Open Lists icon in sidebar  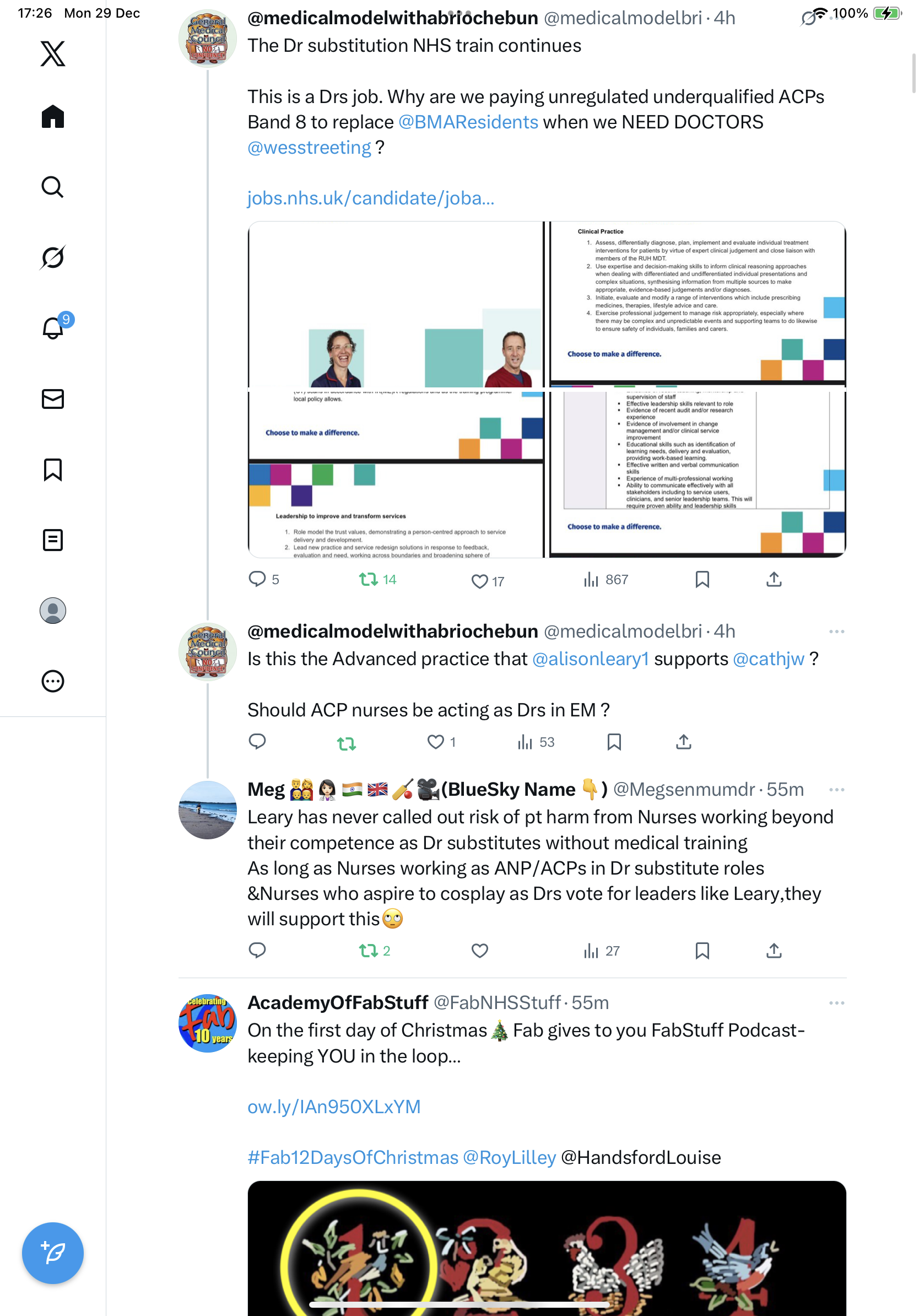point(53,540)
